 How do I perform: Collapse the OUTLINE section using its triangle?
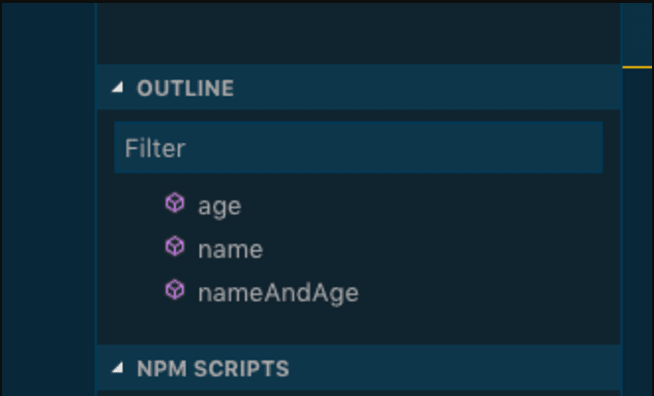[118, 87]
